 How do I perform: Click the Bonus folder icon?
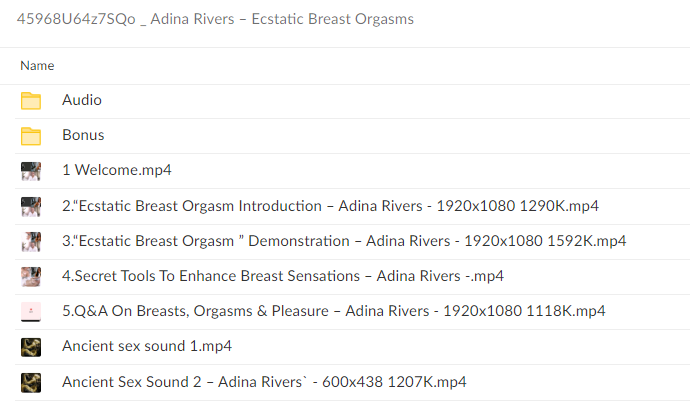[31, 135]
